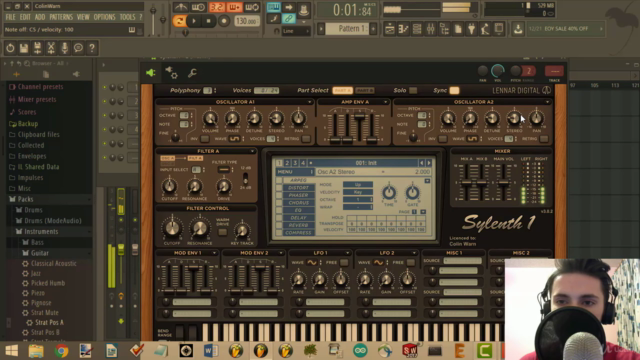
Task: Select the Mixer presets folder
Action: pyautogui.click(x=37, y=99)
